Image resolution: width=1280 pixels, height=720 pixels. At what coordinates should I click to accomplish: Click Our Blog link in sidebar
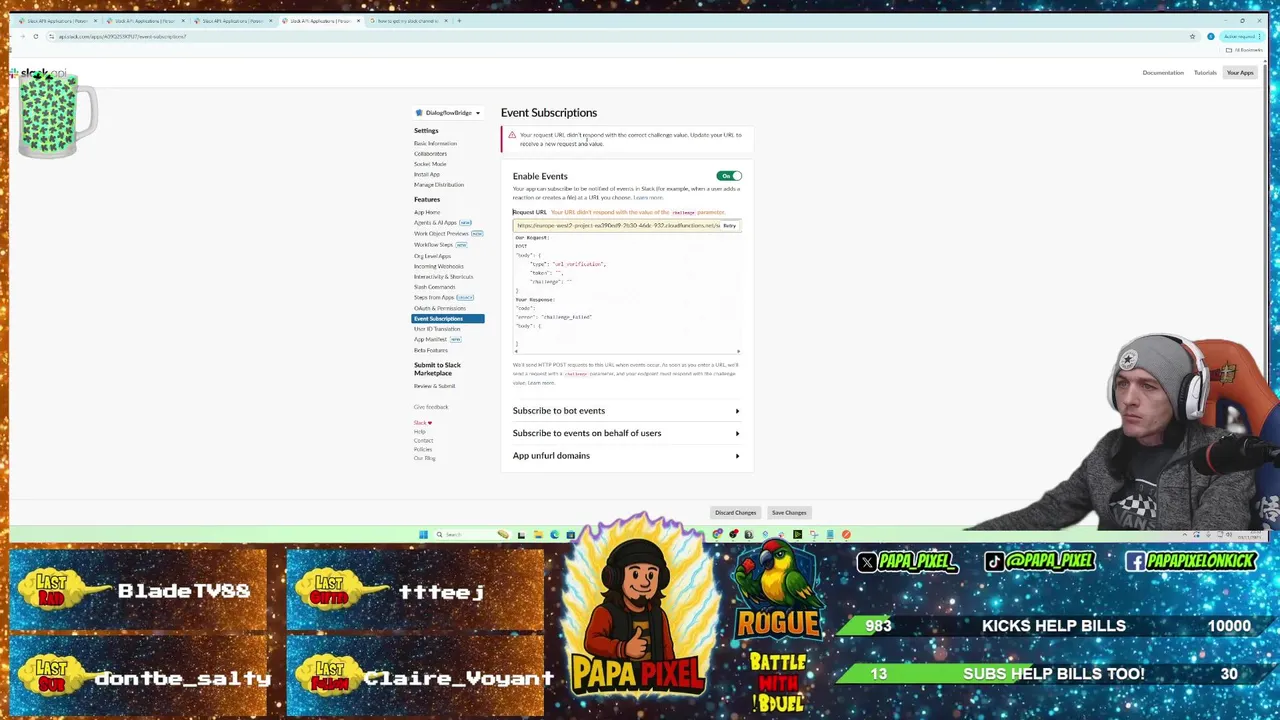tap(424, 459)
